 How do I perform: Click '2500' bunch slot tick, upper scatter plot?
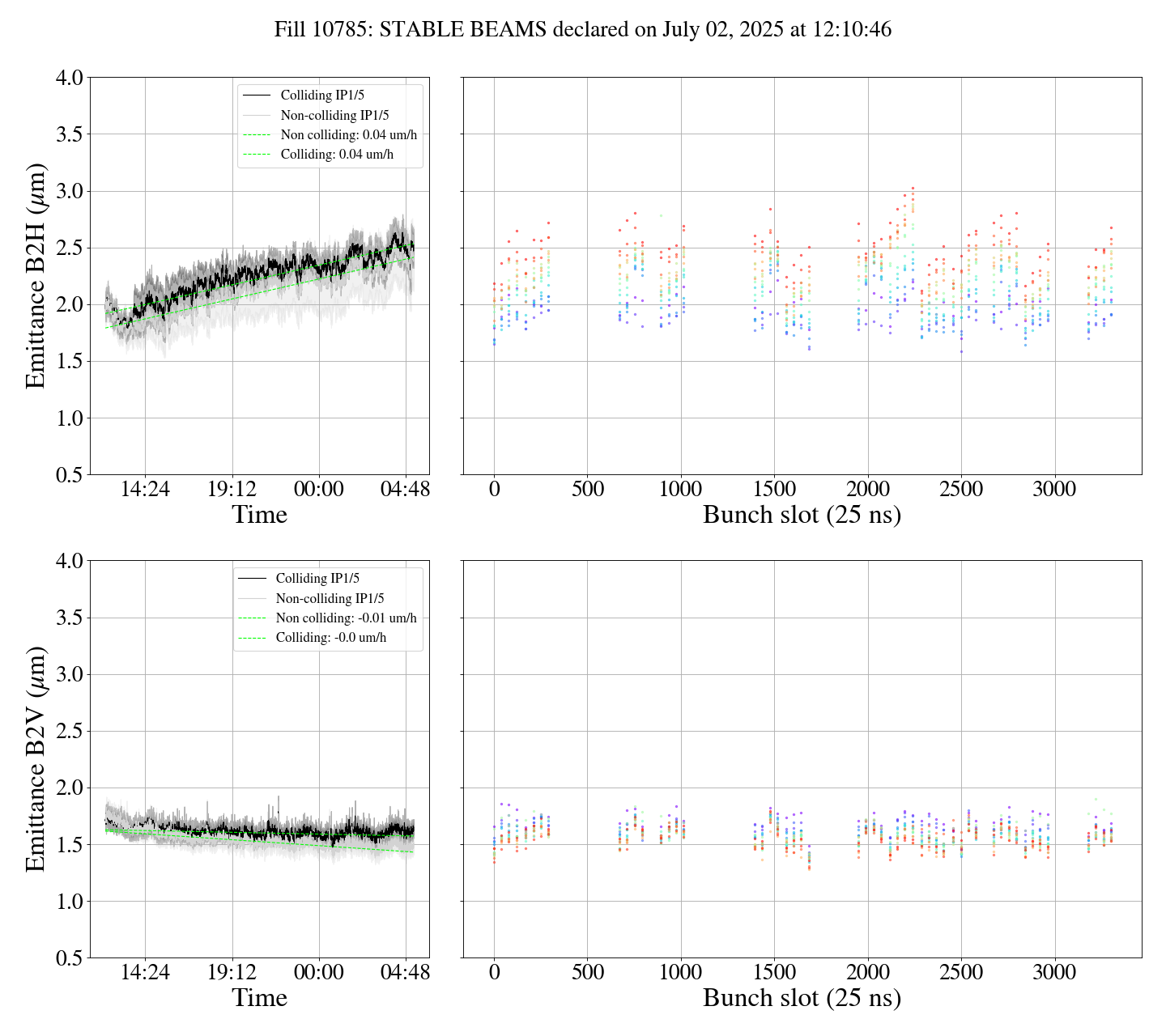tap(961, 490)
